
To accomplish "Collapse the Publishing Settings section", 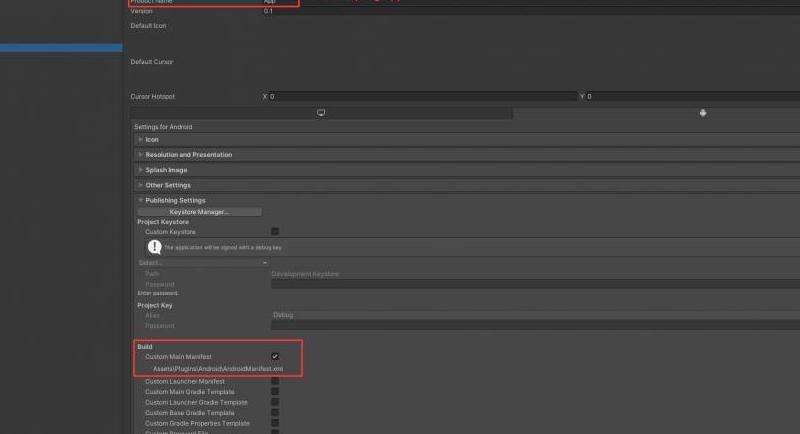I will (x=175, y=200).
